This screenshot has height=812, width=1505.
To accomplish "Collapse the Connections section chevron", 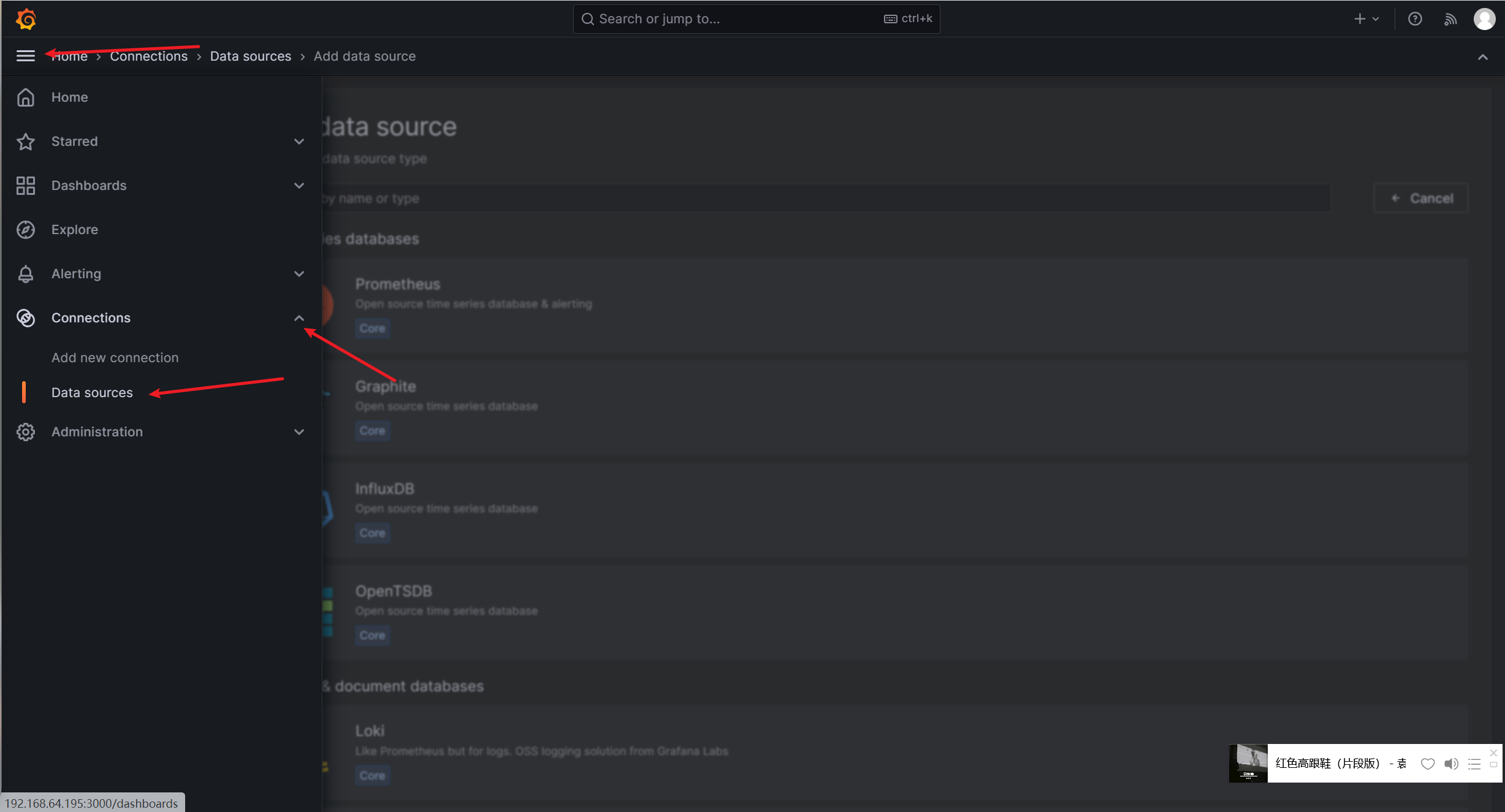I will (x=299, y=318).
